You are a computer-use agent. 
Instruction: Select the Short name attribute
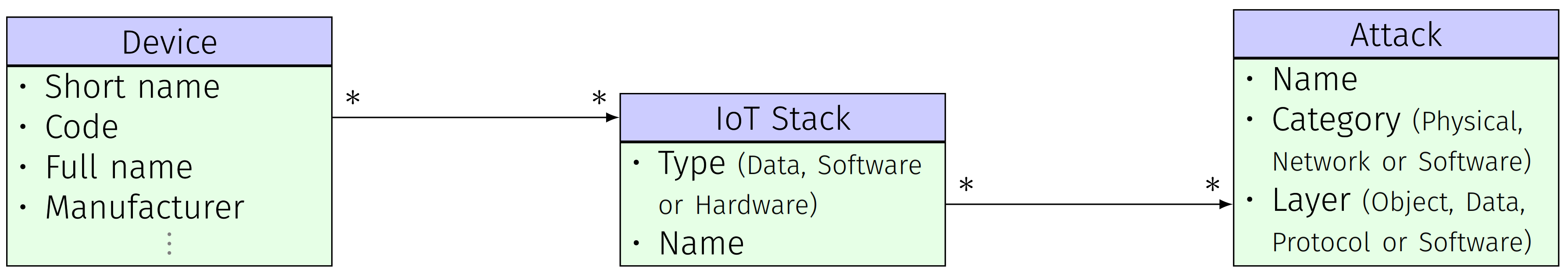(132, 86)
